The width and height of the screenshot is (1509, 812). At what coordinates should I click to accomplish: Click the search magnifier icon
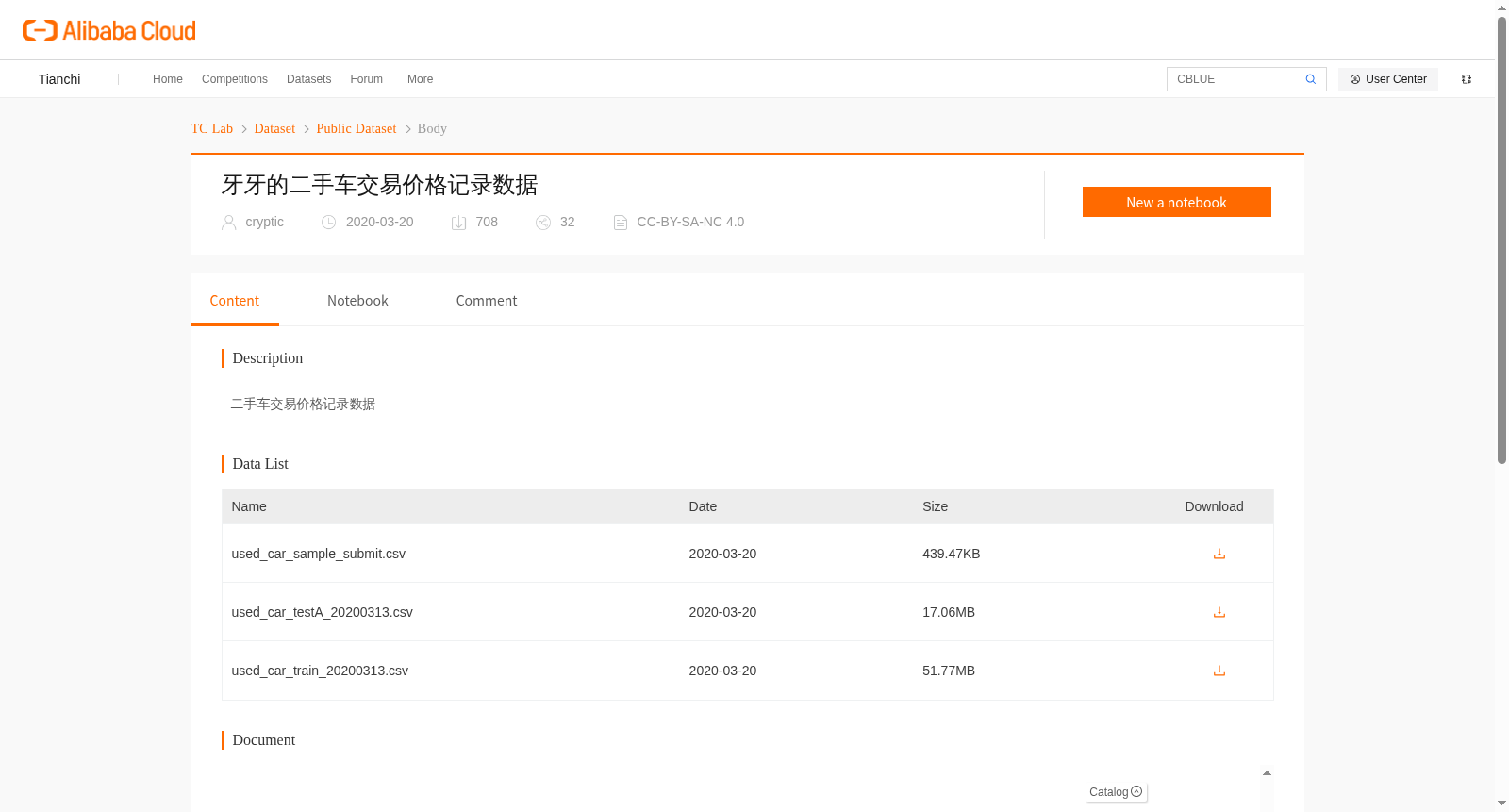(x=1310, y=79)
